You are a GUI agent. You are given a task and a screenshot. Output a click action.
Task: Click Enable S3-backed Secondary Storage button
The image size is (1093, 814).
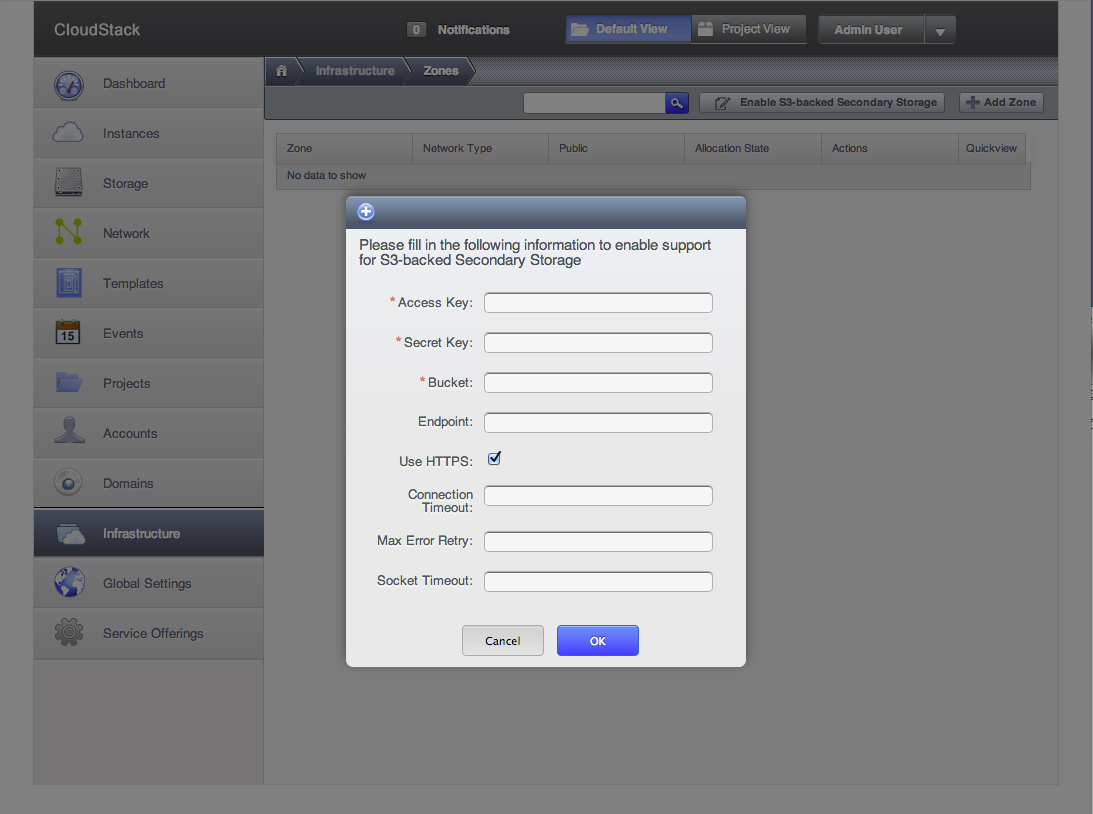coord(822,102)
